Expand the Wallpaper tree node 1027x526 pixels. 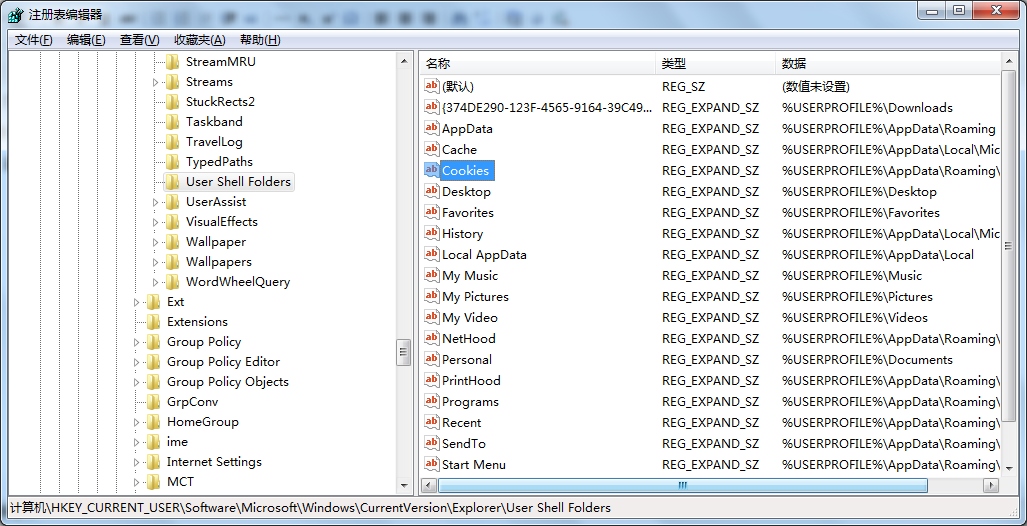tap(155, 242)
